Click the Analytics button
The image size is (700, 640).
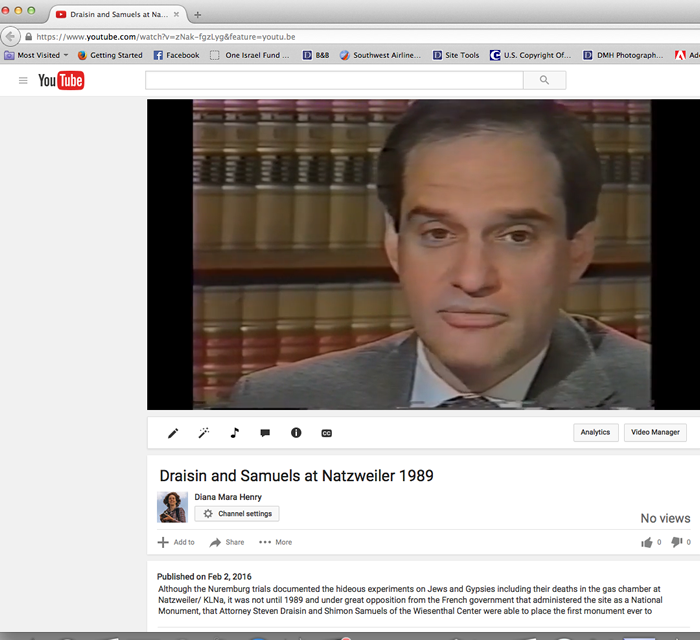coord(595,432)
